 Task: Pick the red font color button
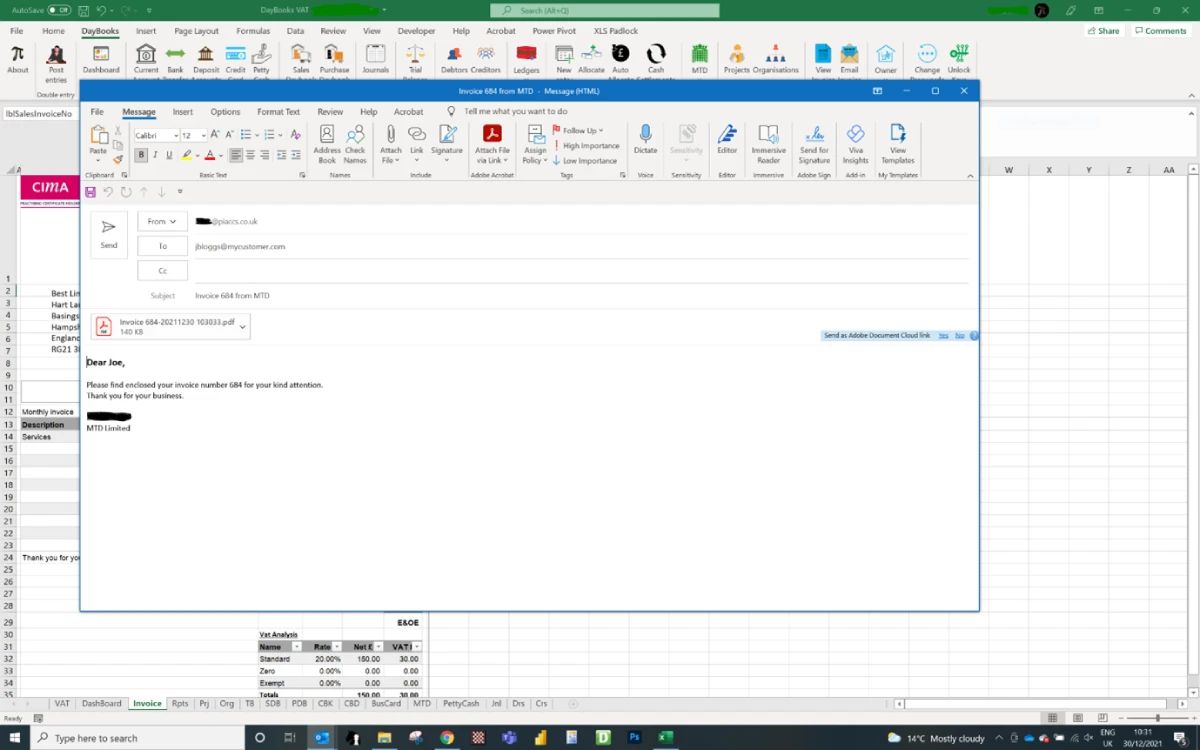209,155
